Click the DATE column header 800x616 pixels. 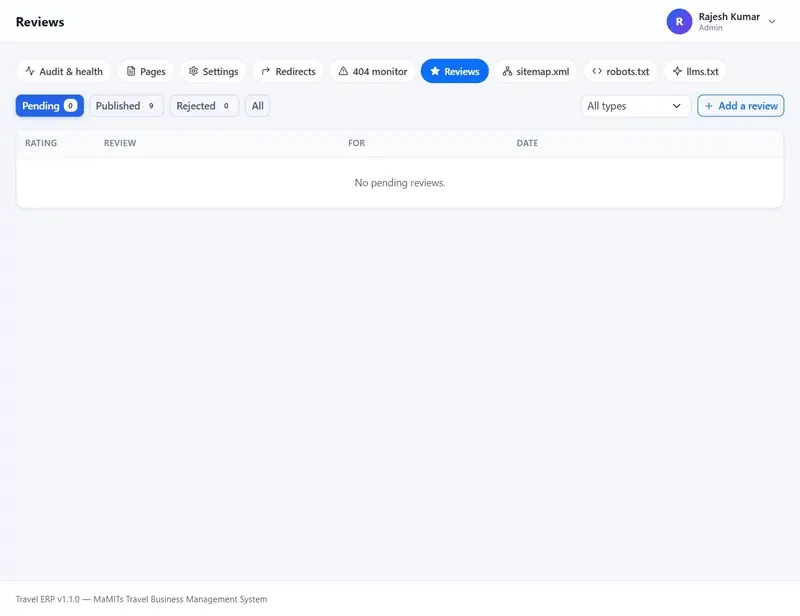(527, 143)
